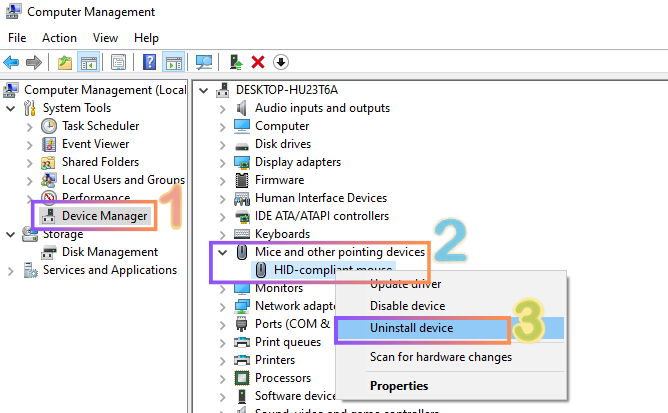Expand the Services and Applications node
Viewport: 668px width, 413px height.
[11, 270]
